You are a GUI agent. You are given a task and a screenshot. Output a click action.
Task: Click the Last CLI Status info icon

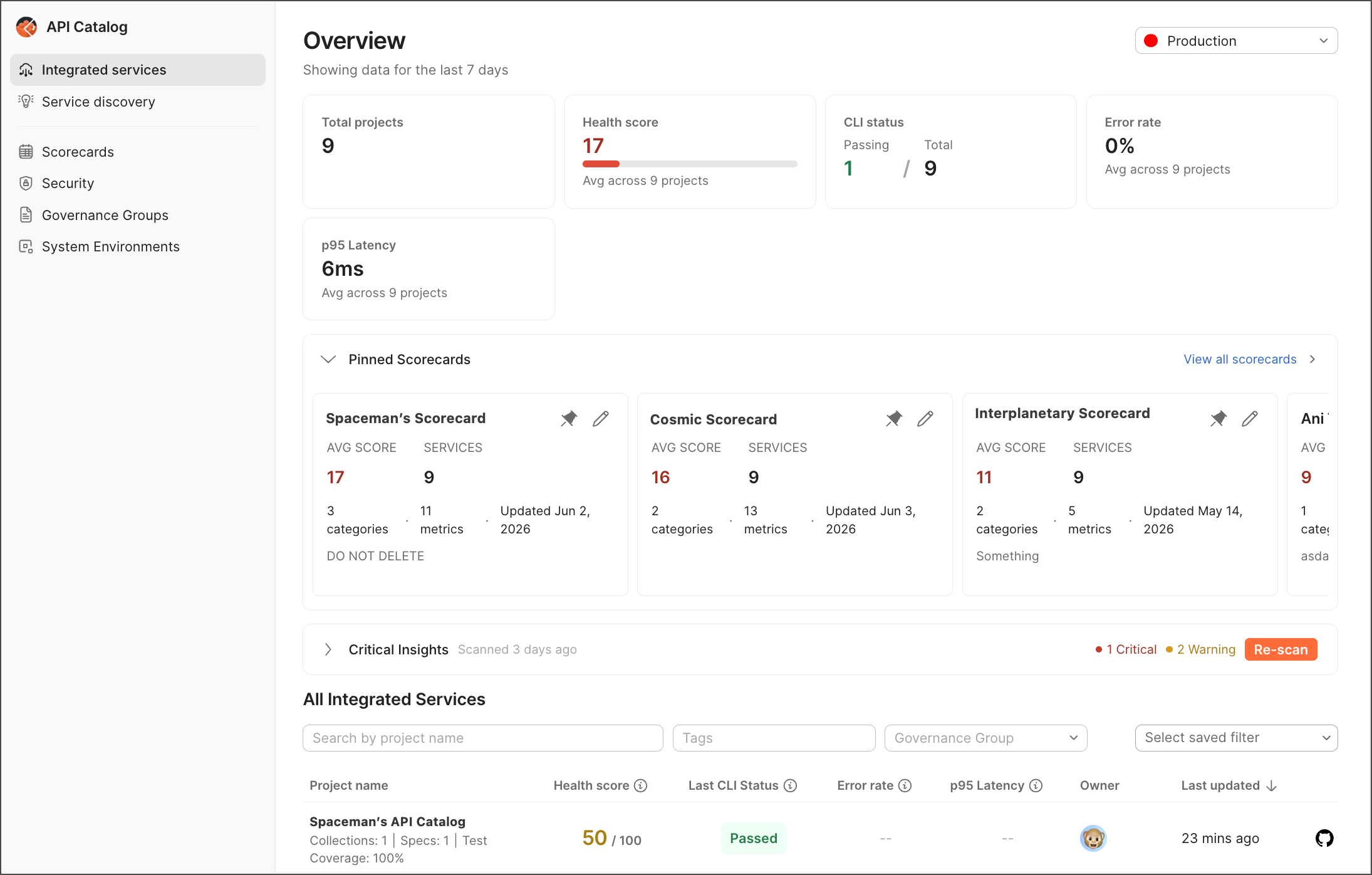(791, 785)
